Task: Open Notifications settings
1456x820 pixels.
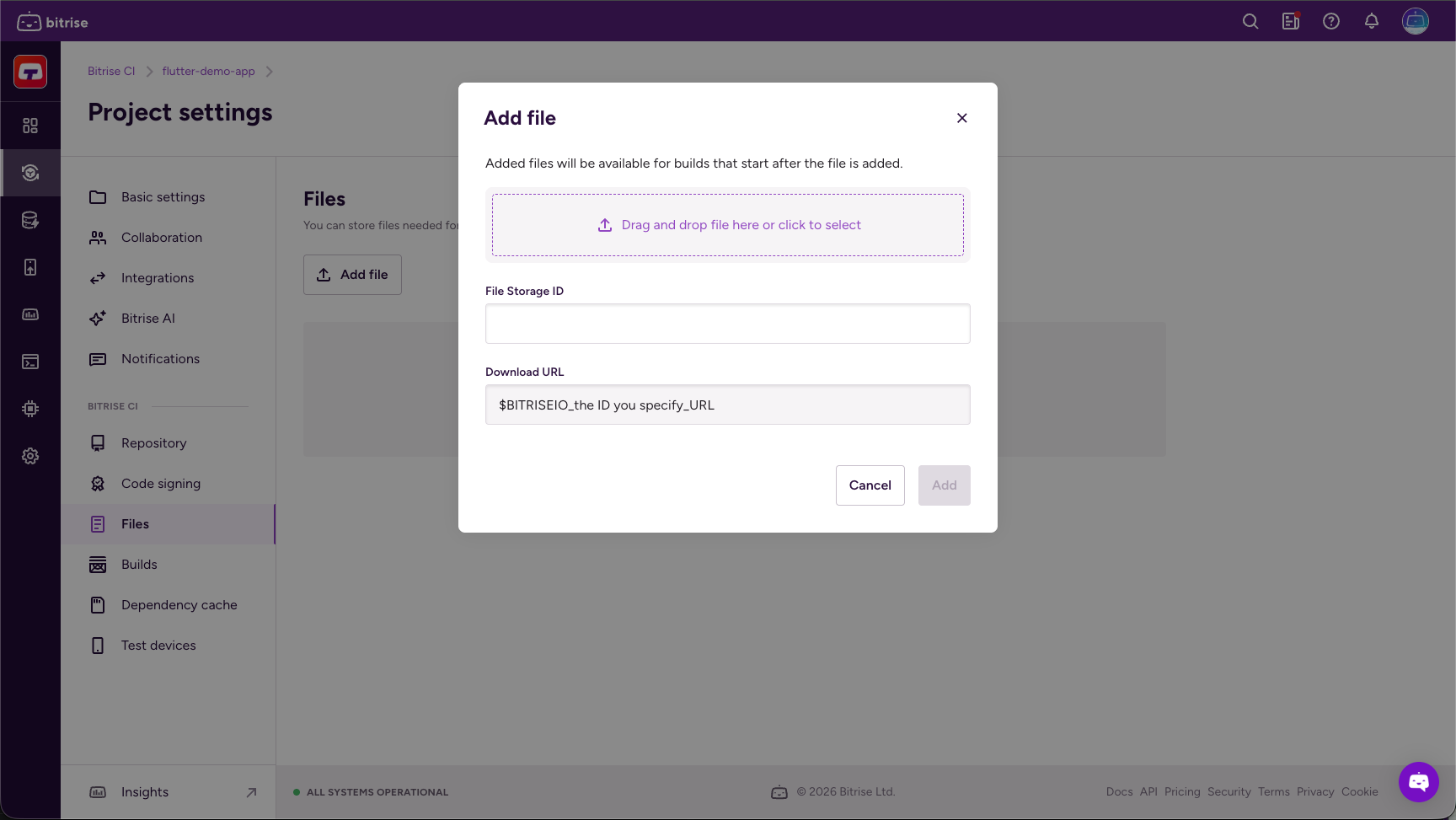Action: pyautogui.click(x=169, y=359)
